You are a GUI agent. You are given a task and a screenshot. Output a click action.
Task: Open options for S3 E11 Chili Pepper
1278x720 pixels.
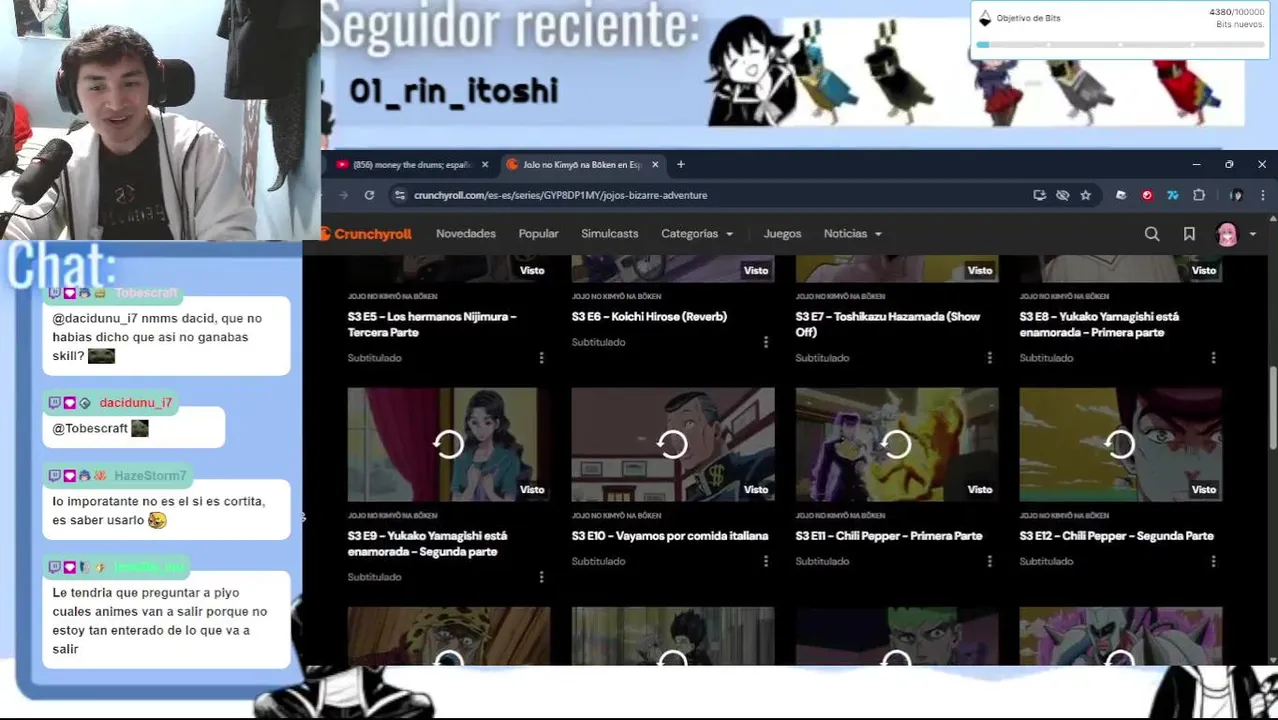coord(989,561)
